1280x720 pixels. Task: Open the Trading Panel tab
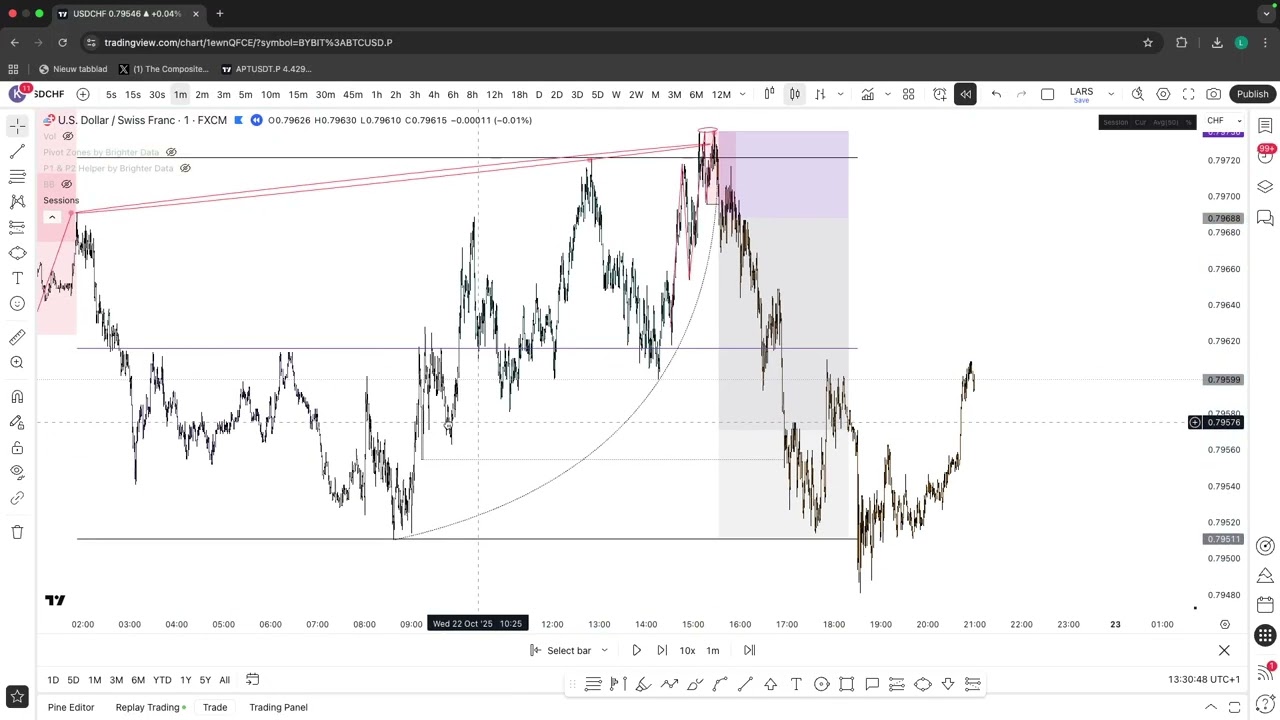pos(278,707)
